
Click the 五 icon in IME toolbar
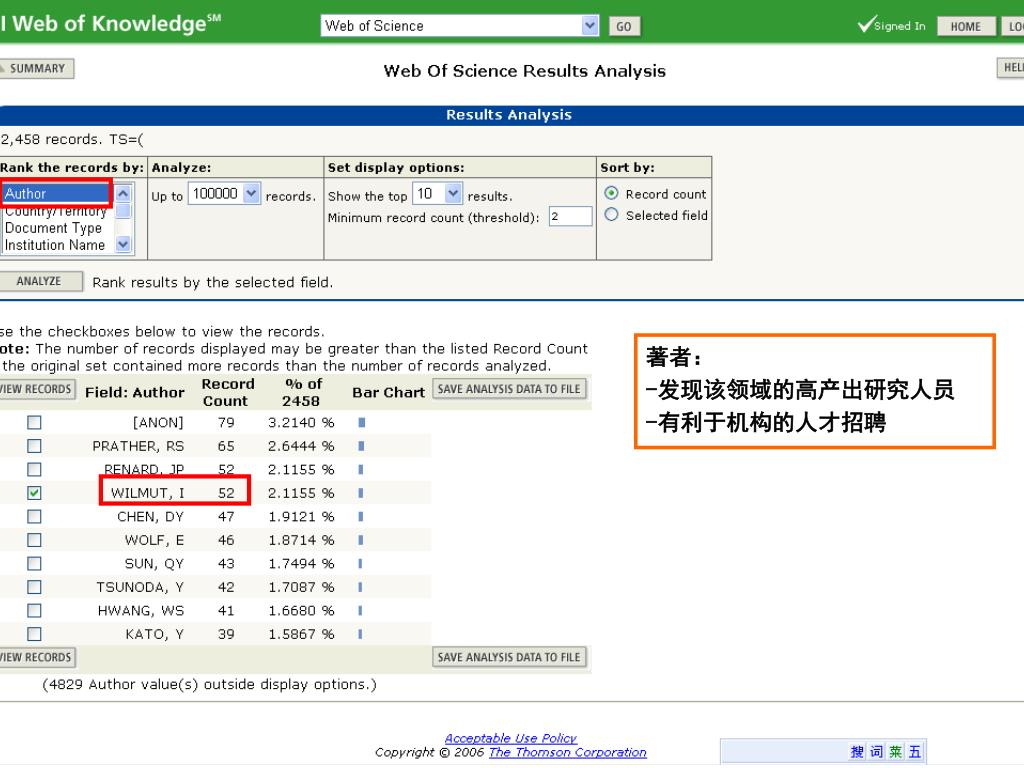pos(915,752)
